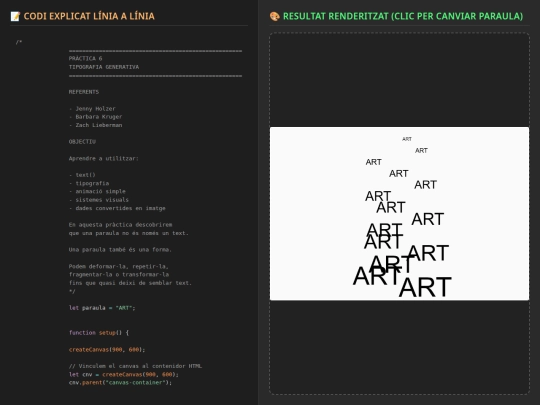Click the 'OBJECTIU' comment line

[x=82, y=142]
